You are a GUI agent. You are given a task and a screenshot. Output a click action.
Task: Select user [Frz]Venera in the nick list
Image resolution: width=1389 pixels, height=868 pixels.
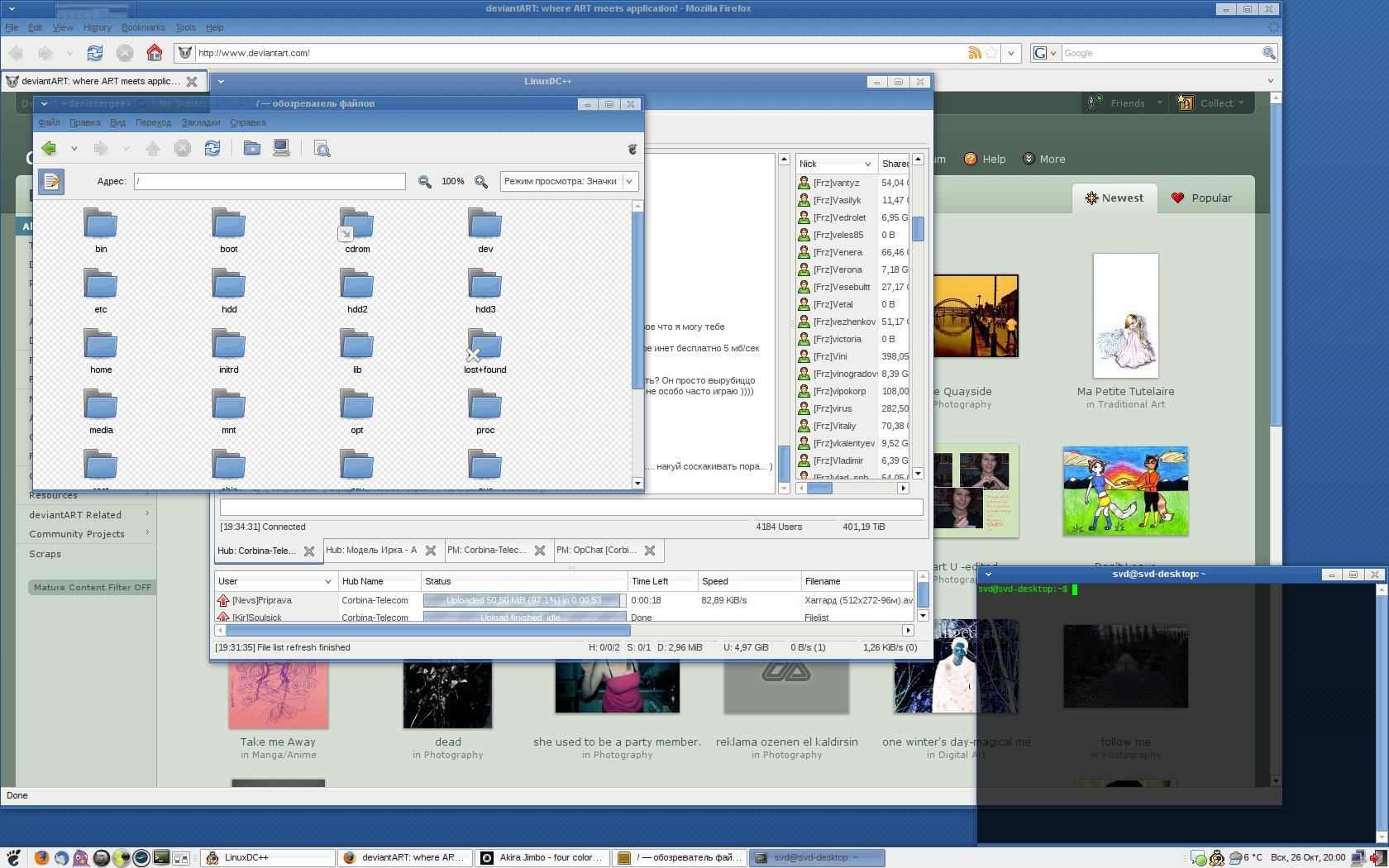837,252
